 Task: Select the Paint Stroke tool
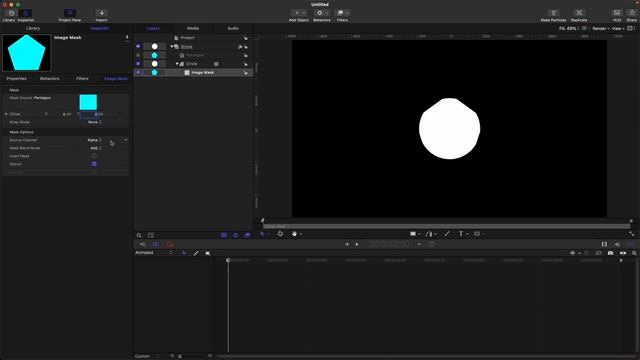click(447, 234)
